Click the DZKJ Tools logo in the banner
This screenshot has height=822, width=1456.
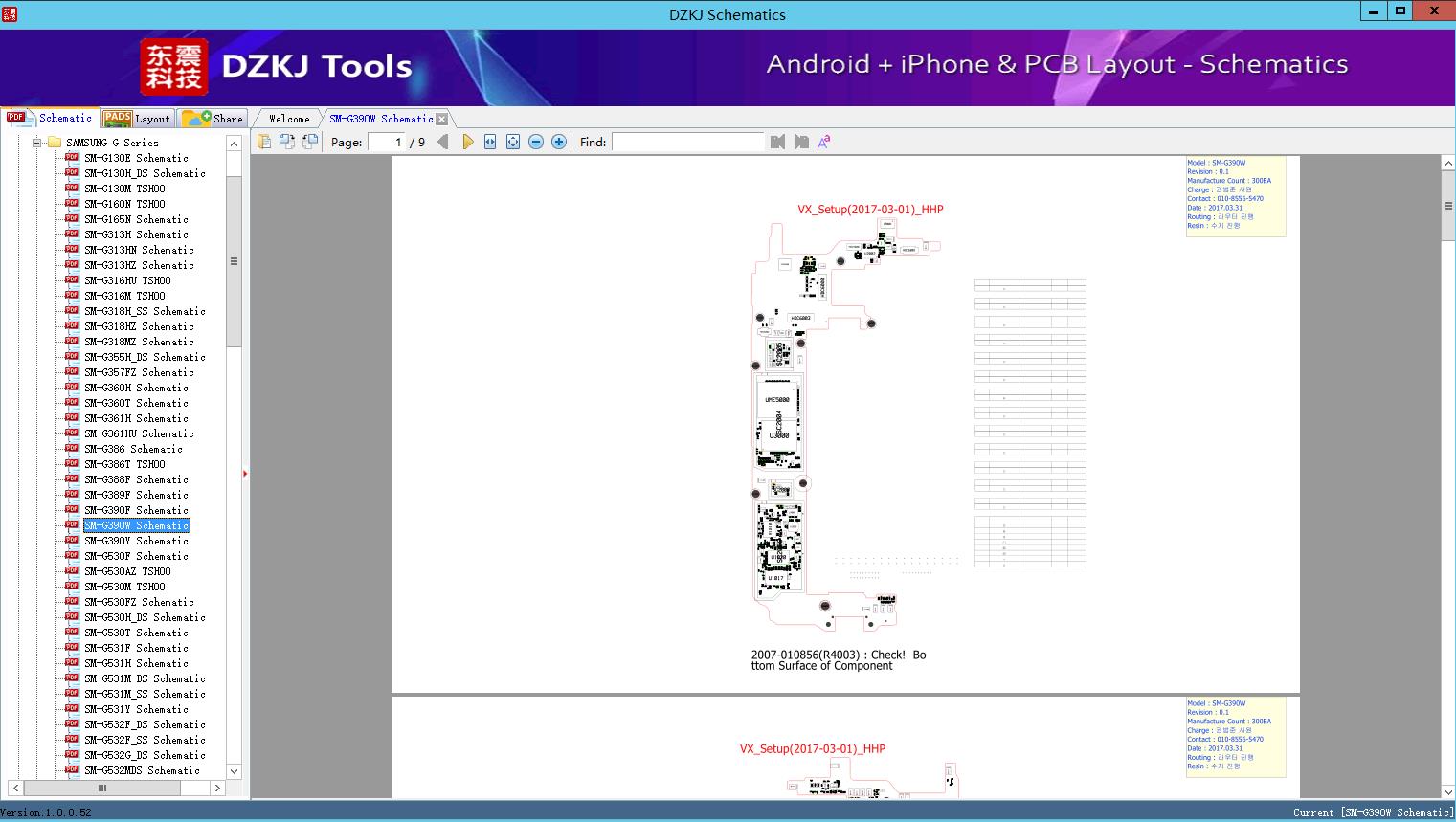[277, 67]
